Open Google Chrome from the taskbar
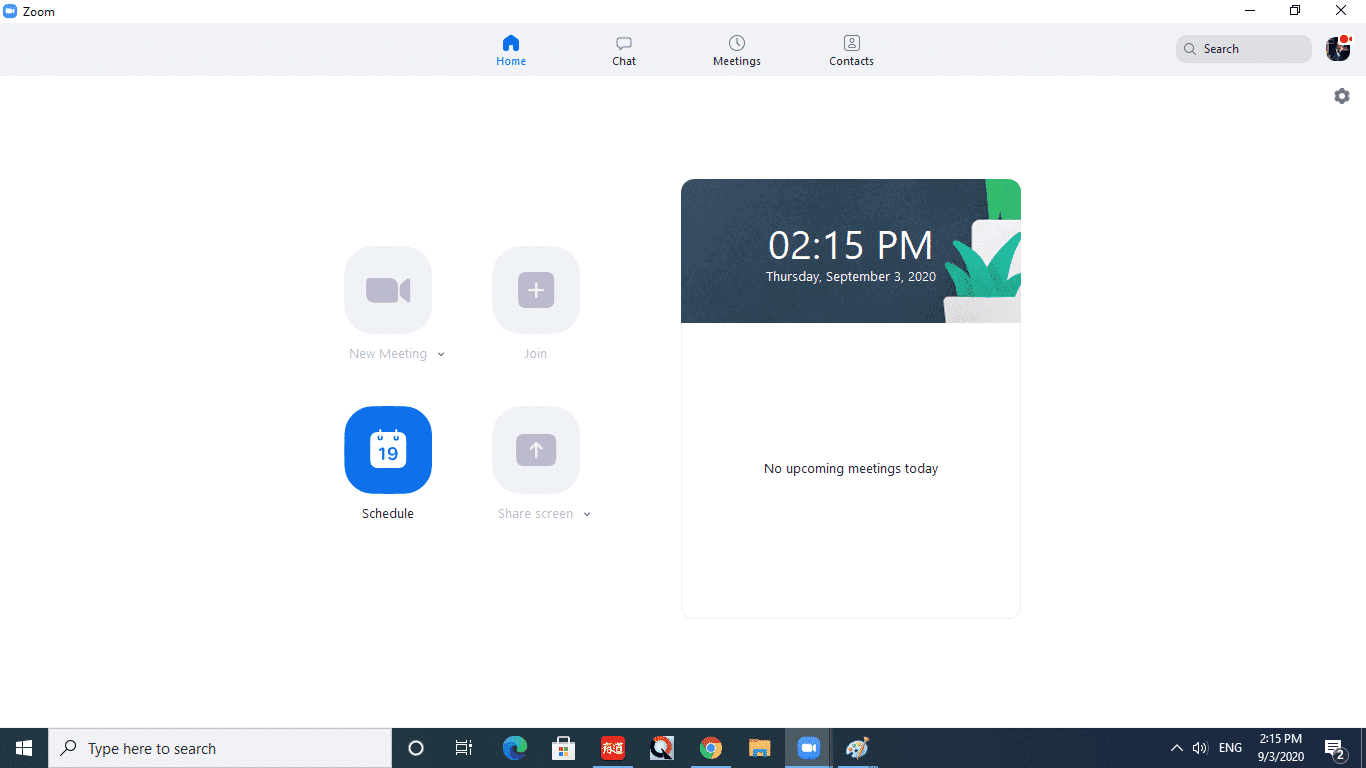This screenshot has height=768, width=1366. [711, 748]
